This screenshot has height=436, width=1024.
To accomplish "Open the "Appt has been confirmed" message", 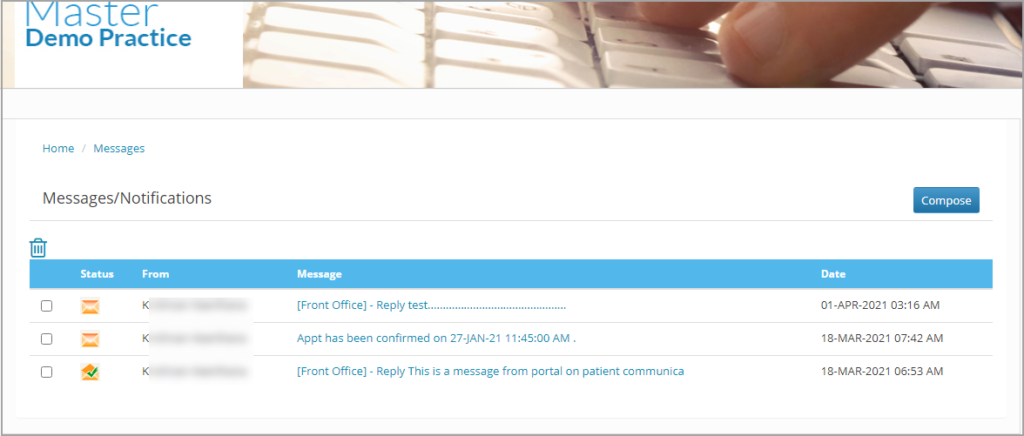I will (x=436, y=339).
